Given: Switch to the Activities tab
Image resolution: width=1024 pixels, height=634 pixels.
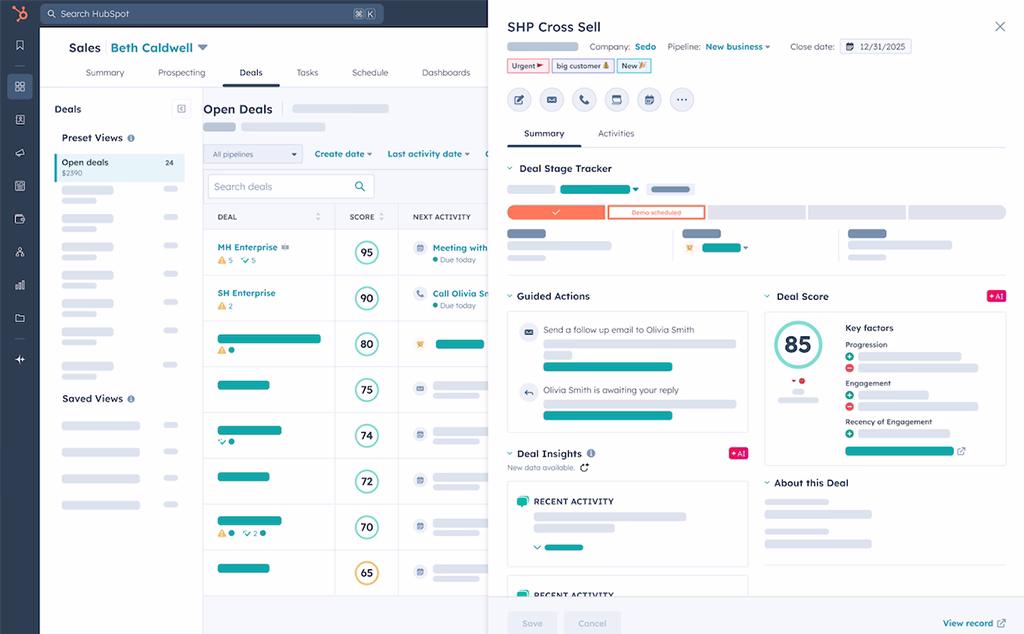Looking at the screenshot, I should [x=616, y=133].
